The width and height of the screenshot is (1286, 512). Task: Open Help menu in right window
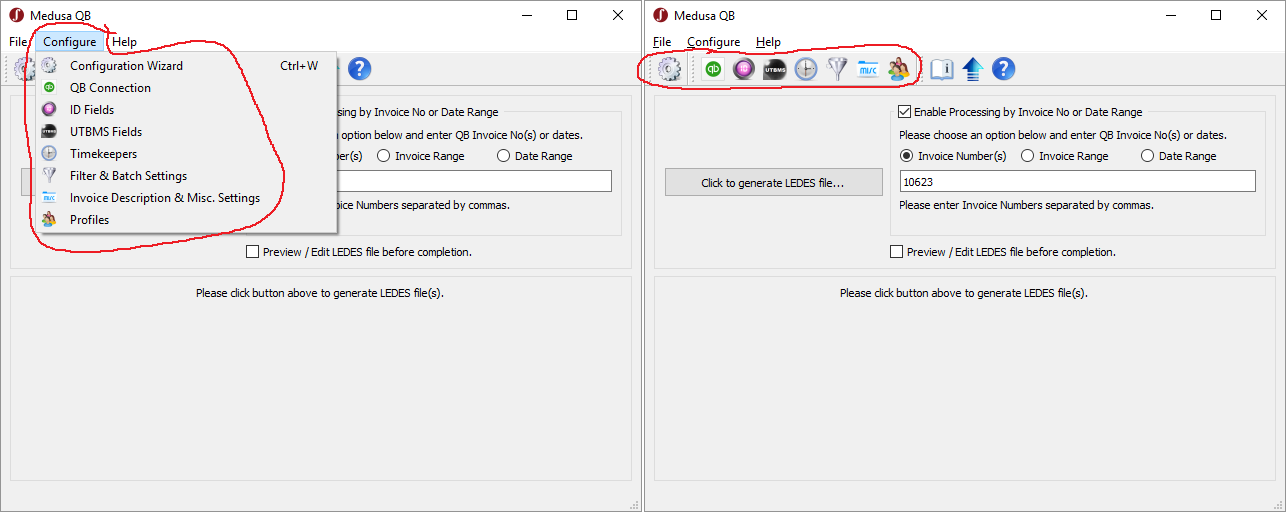pyautogui.click(x=768, y=42)
